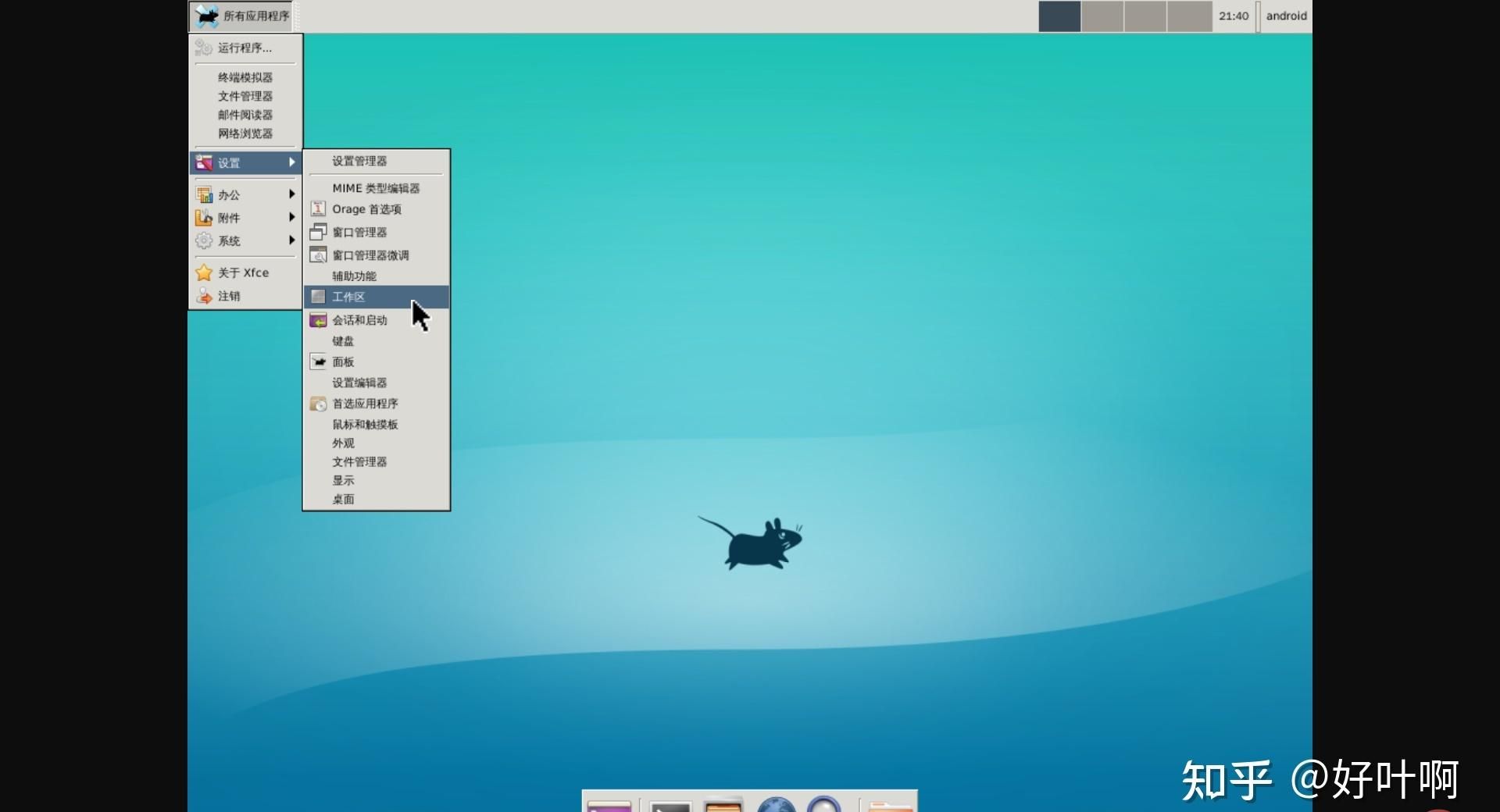Open MIME 类型编辑器

point(377,188)
